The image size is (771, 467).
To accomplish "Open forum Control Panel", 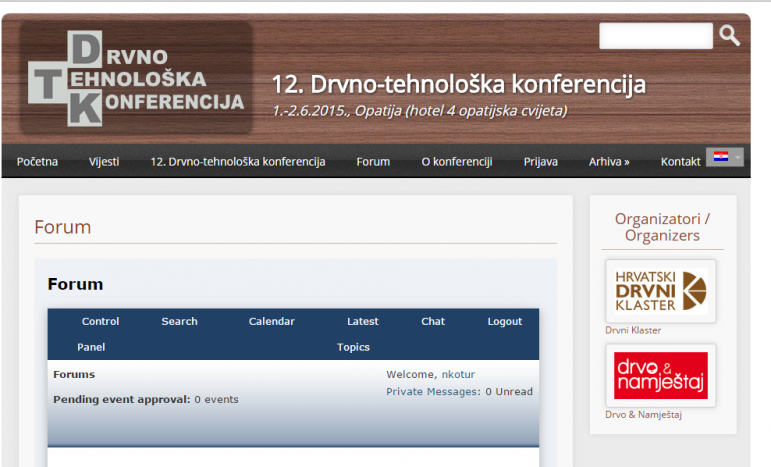I will point(99,334).
